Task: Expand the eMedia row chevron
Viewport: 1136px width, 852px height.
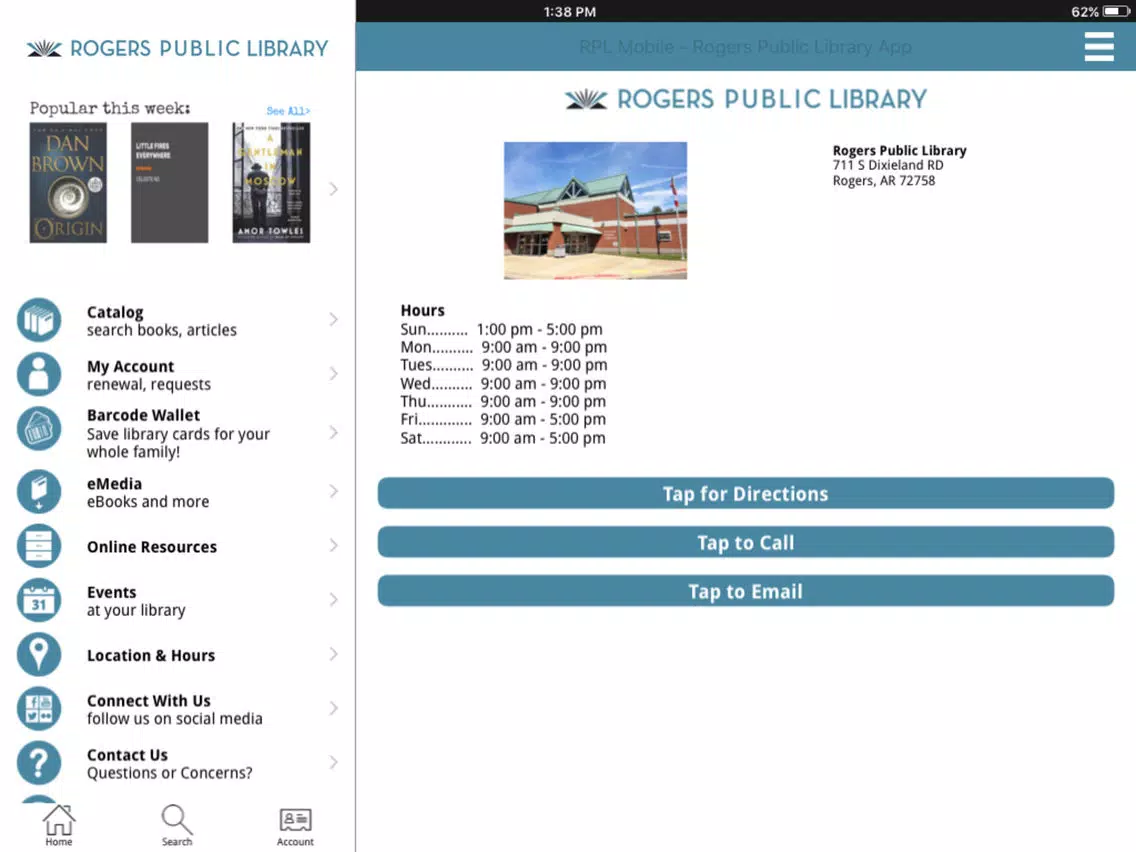Action: click(x=333, y=491)
